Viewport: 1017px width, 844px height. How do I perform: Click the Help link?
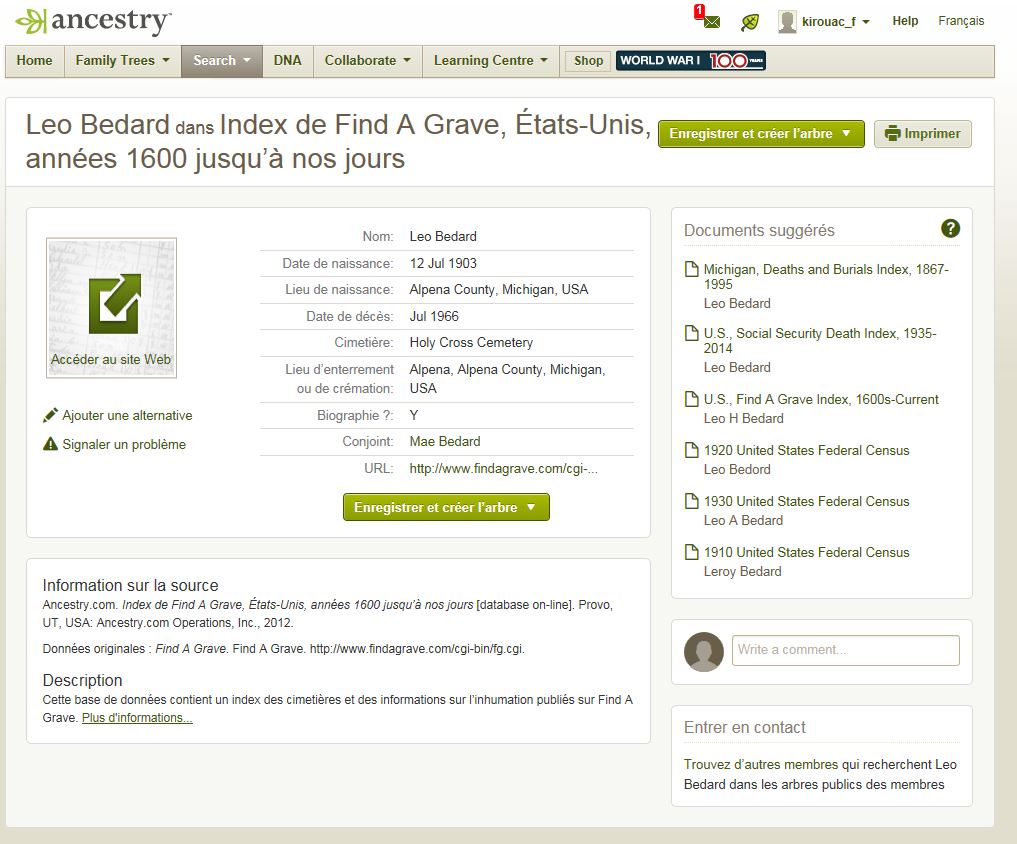pos(905,21)
